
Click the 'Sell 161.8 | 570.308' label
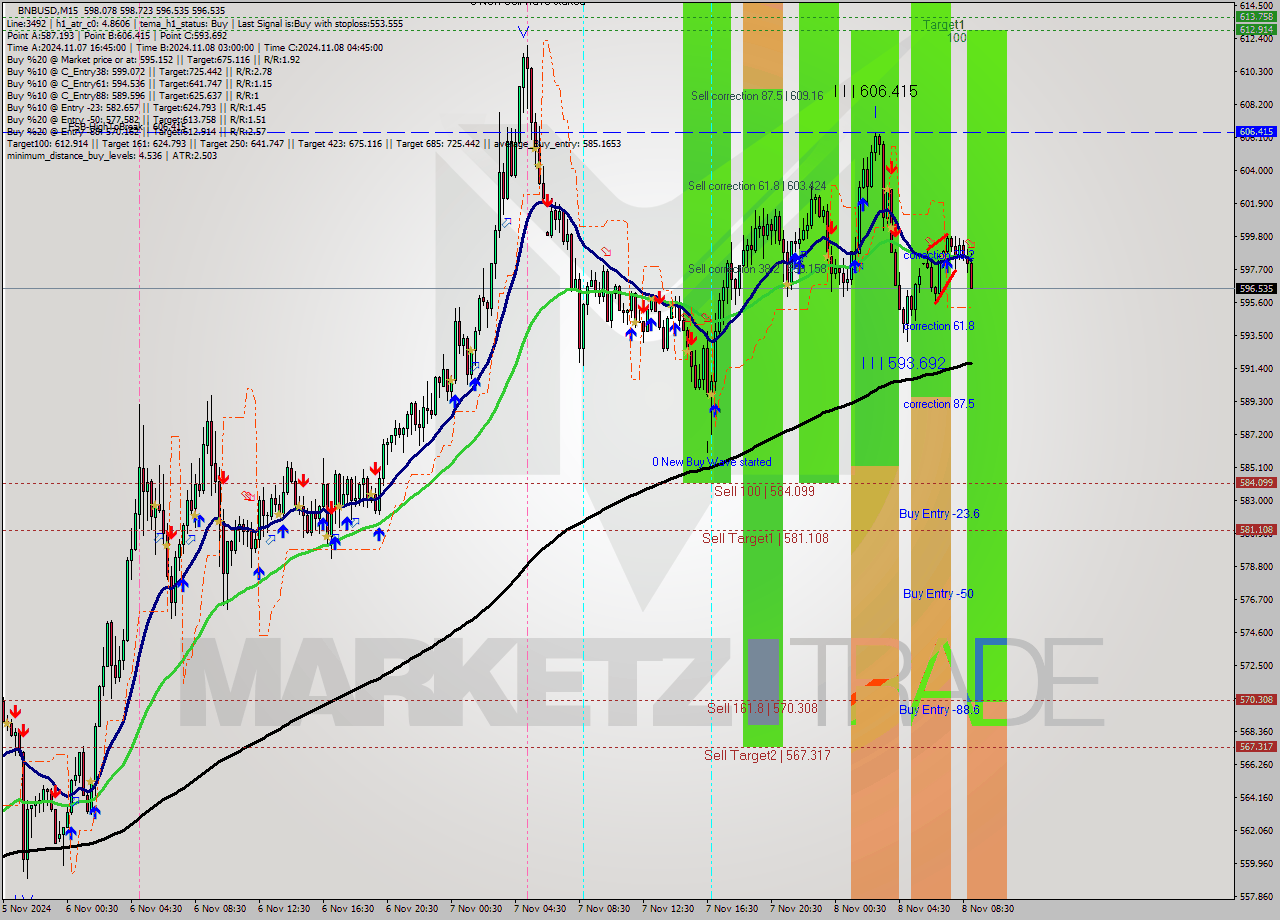point(762,708)
